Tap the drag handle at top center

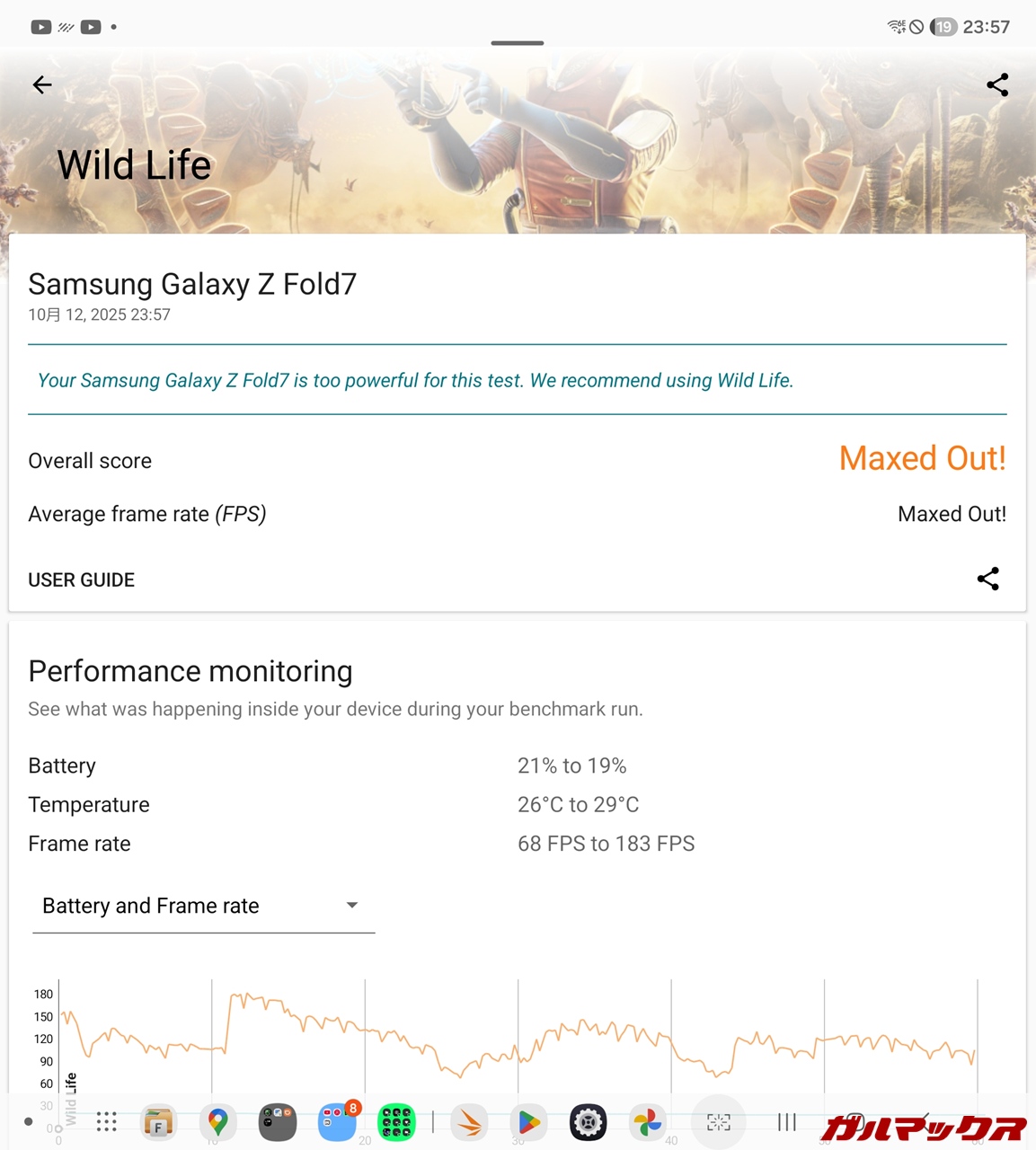[x=518, y=43]
